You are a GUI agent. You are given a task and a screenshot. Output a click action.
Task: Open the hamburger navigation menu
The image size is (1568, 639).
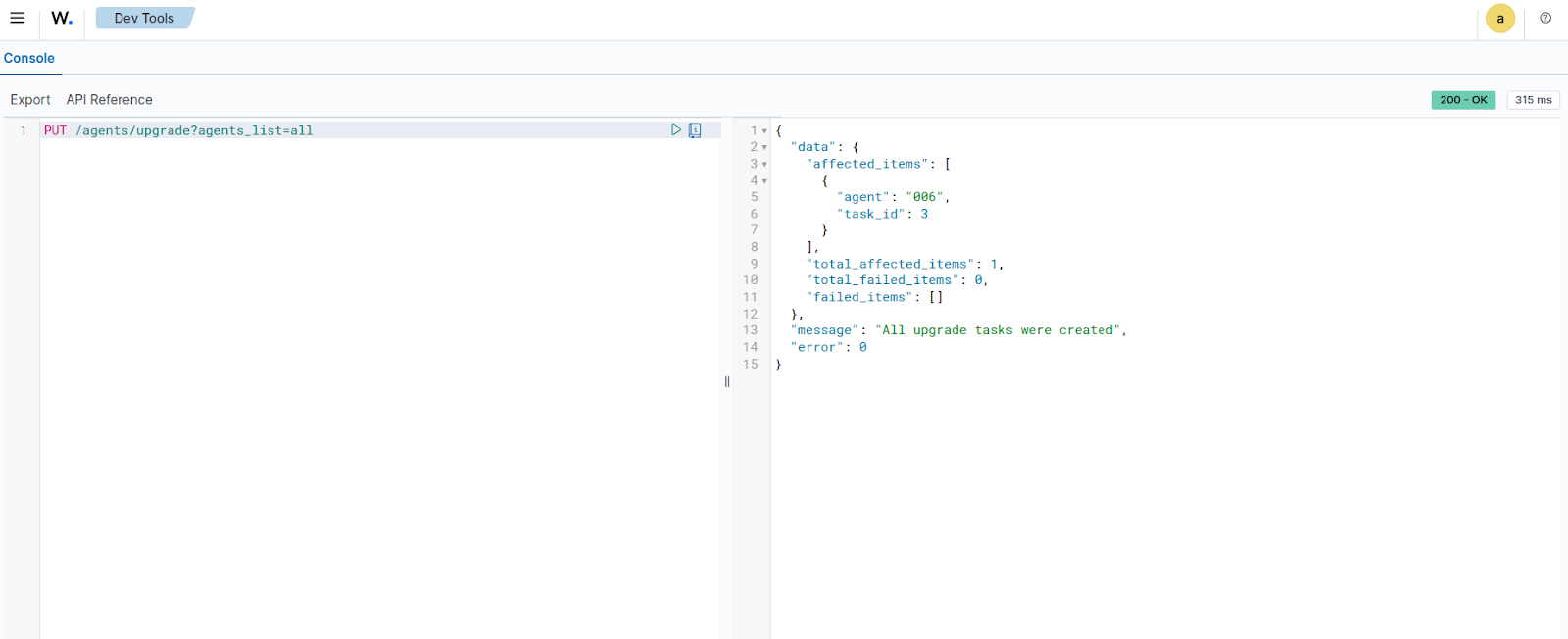(x=18, y=18)
